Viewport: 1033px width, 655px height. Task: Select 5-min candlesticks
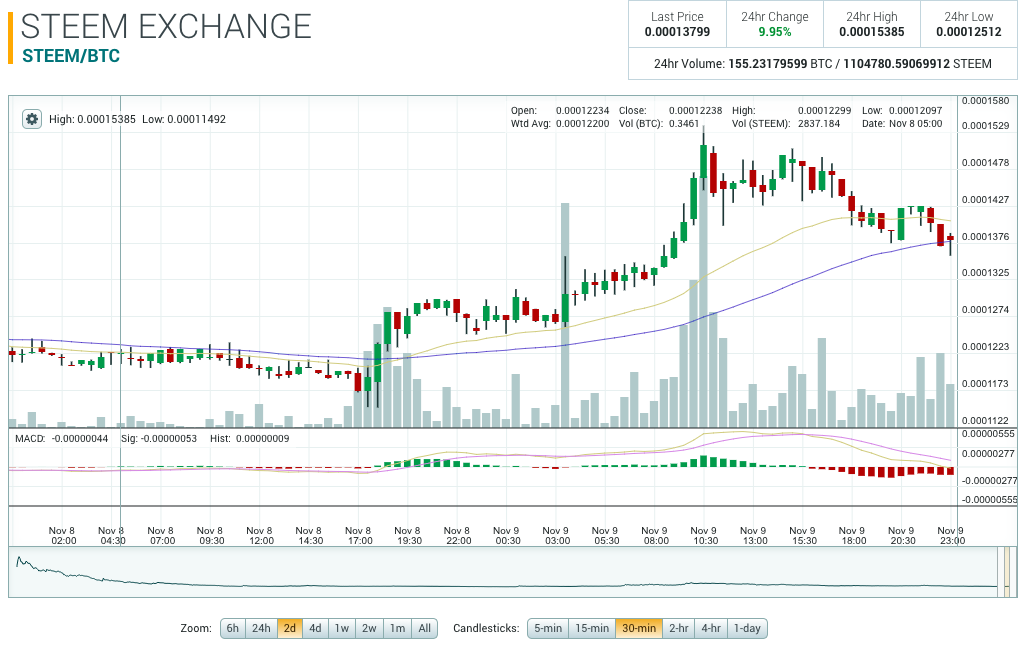coord(548,628)
